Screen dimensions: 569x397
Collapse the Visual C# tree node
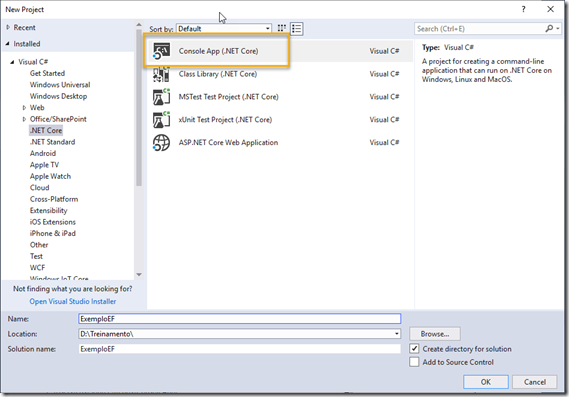point(12,62)
